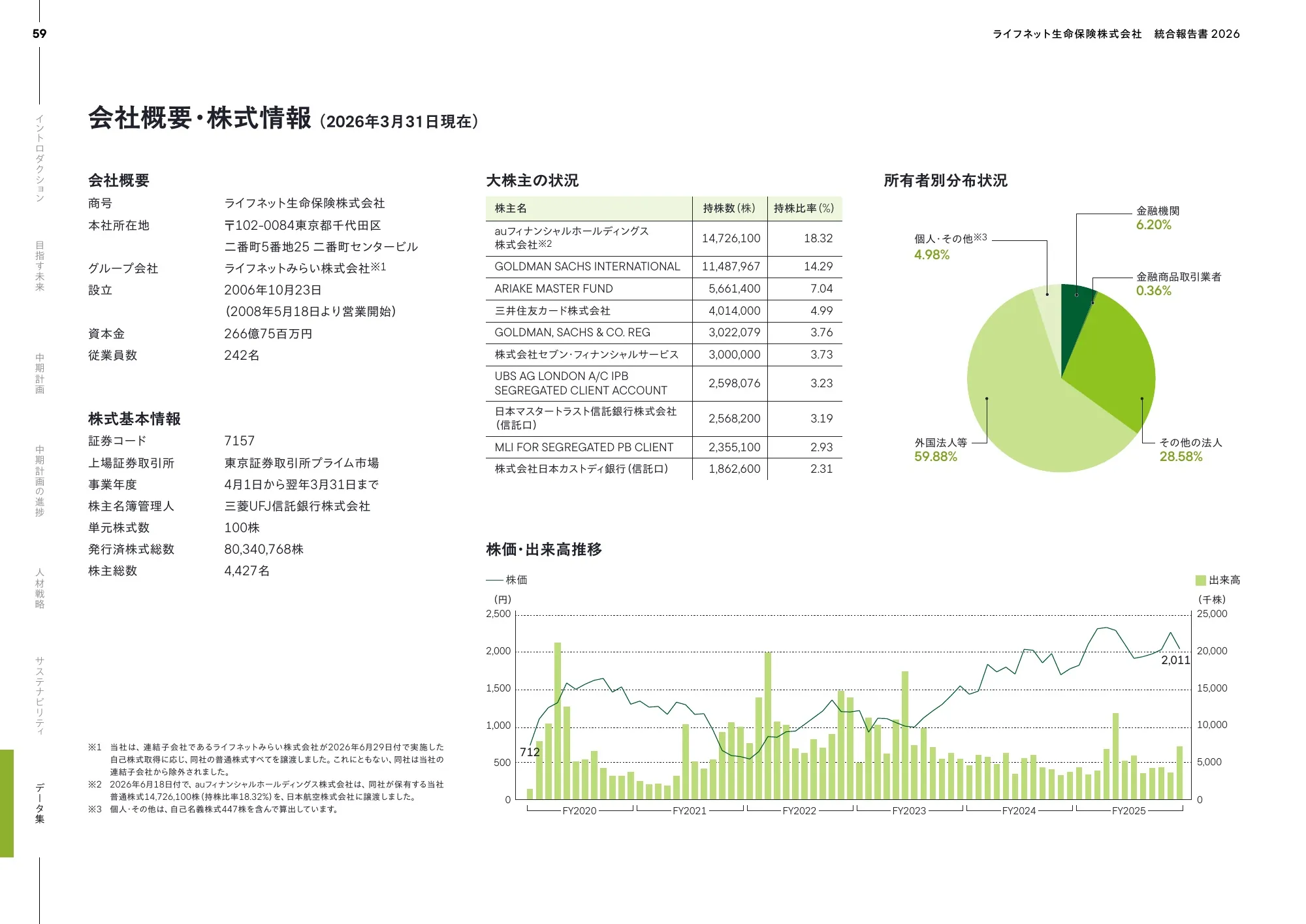The height and width of the screenshot is (924, 1306).
Task: Click footnote ※2 about 日本航空株式会社
Action: coord(266,790)
